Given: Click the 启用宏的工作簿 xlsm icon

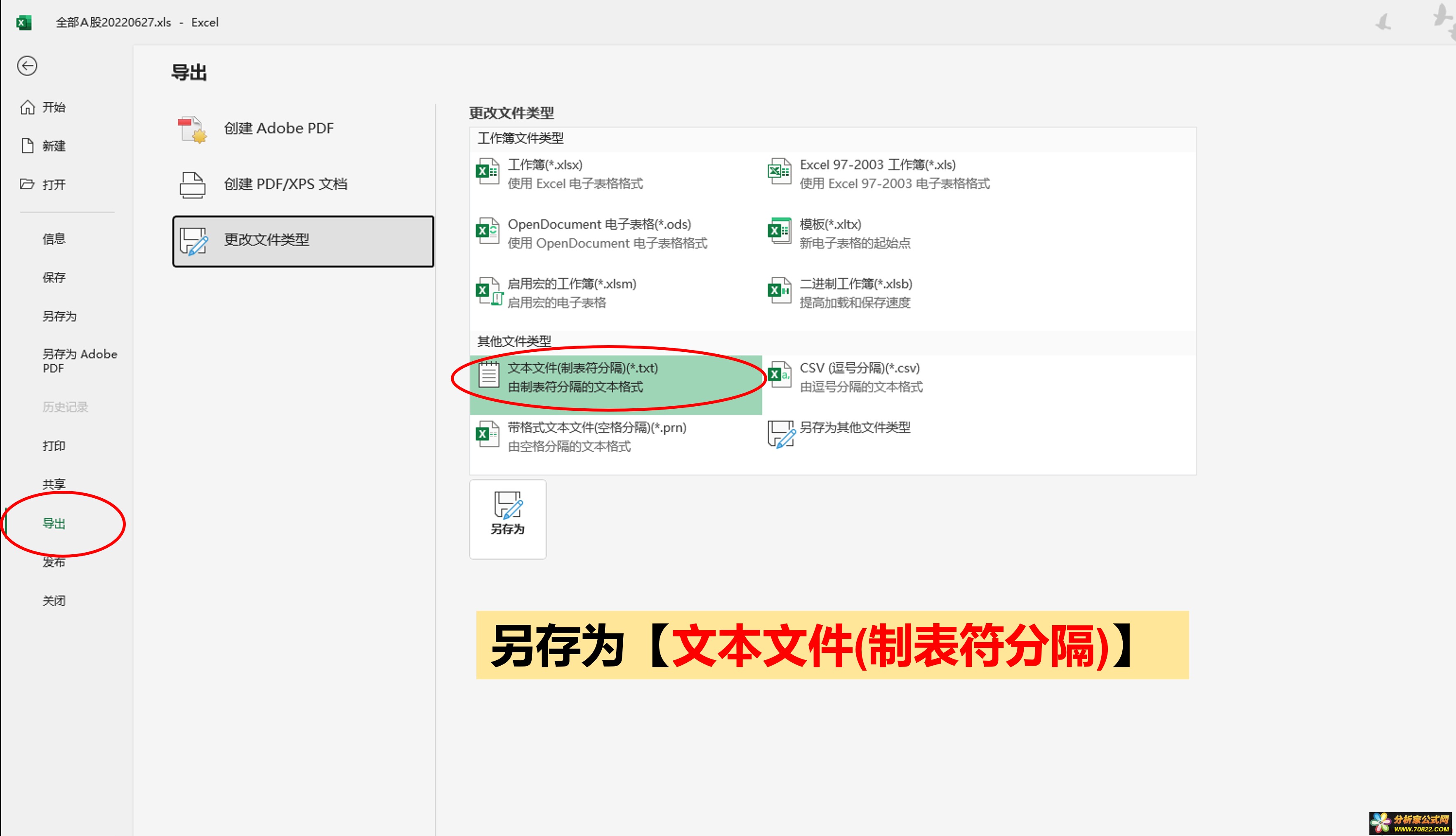Looking at the screenshot, I should tap(489, 292).
